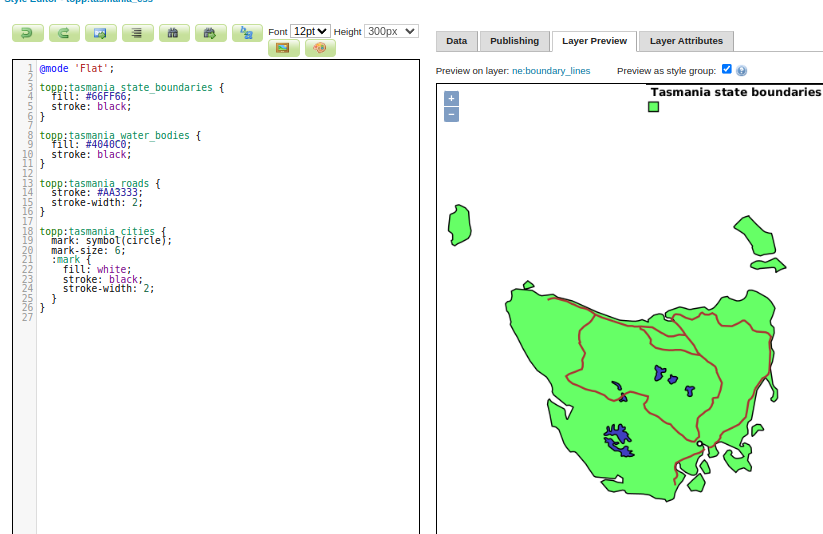
Task: Open Find with the binoculars icon
Action: coord(174,33)
